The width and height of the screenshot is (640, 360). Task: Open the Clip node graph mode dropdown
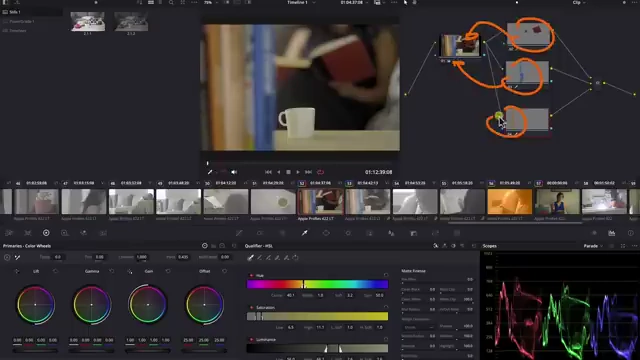(x=579, y=2)
